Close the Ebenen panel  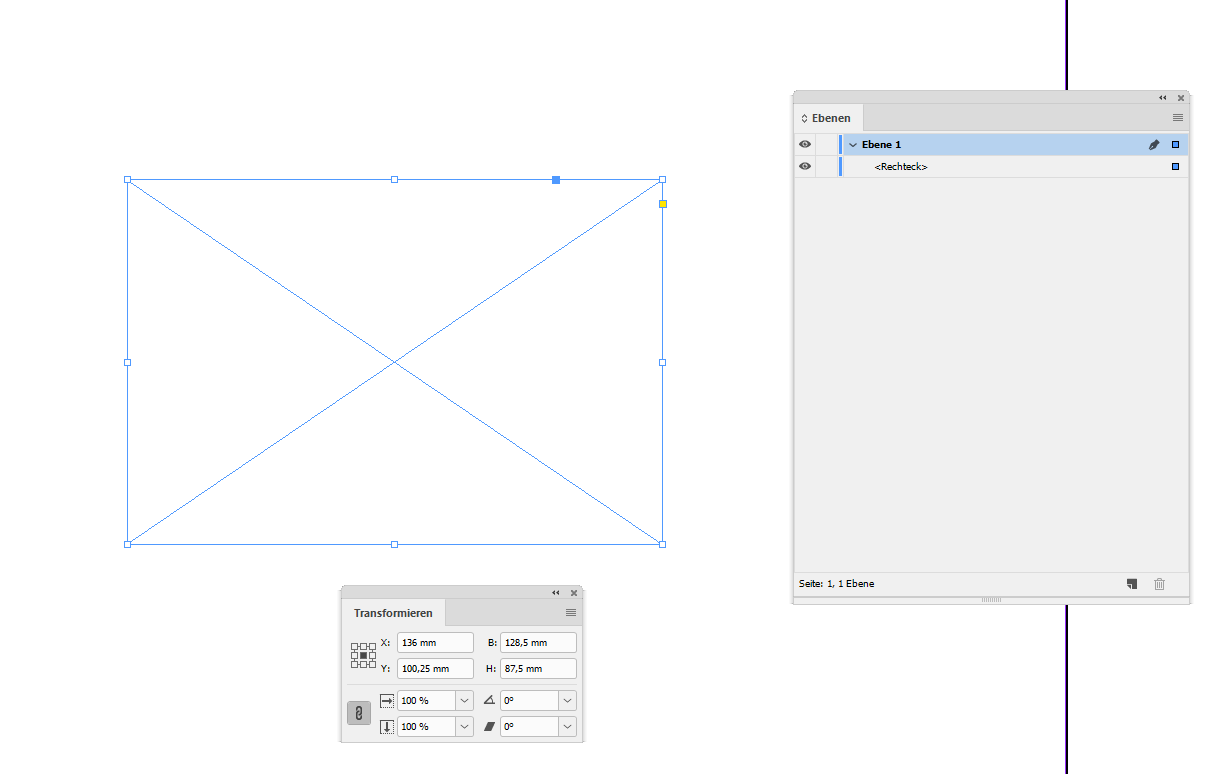pyautogui.click(x=1181, y=98)
